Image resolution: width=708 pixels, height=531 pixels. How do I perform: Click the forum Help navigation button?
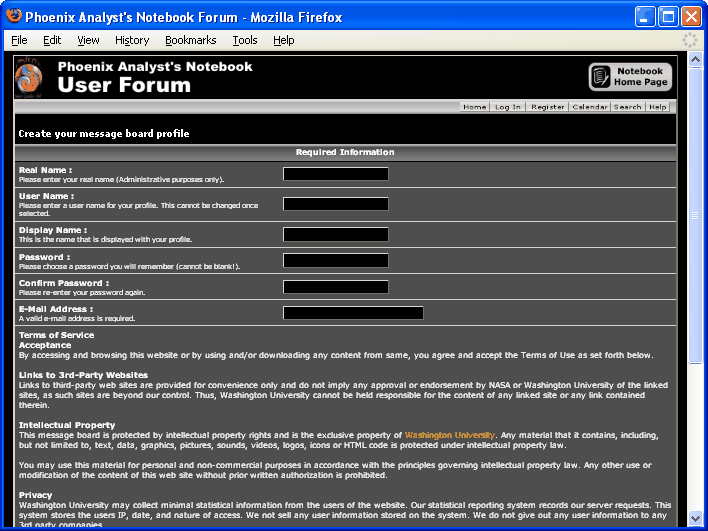click(x=657, y=107)
